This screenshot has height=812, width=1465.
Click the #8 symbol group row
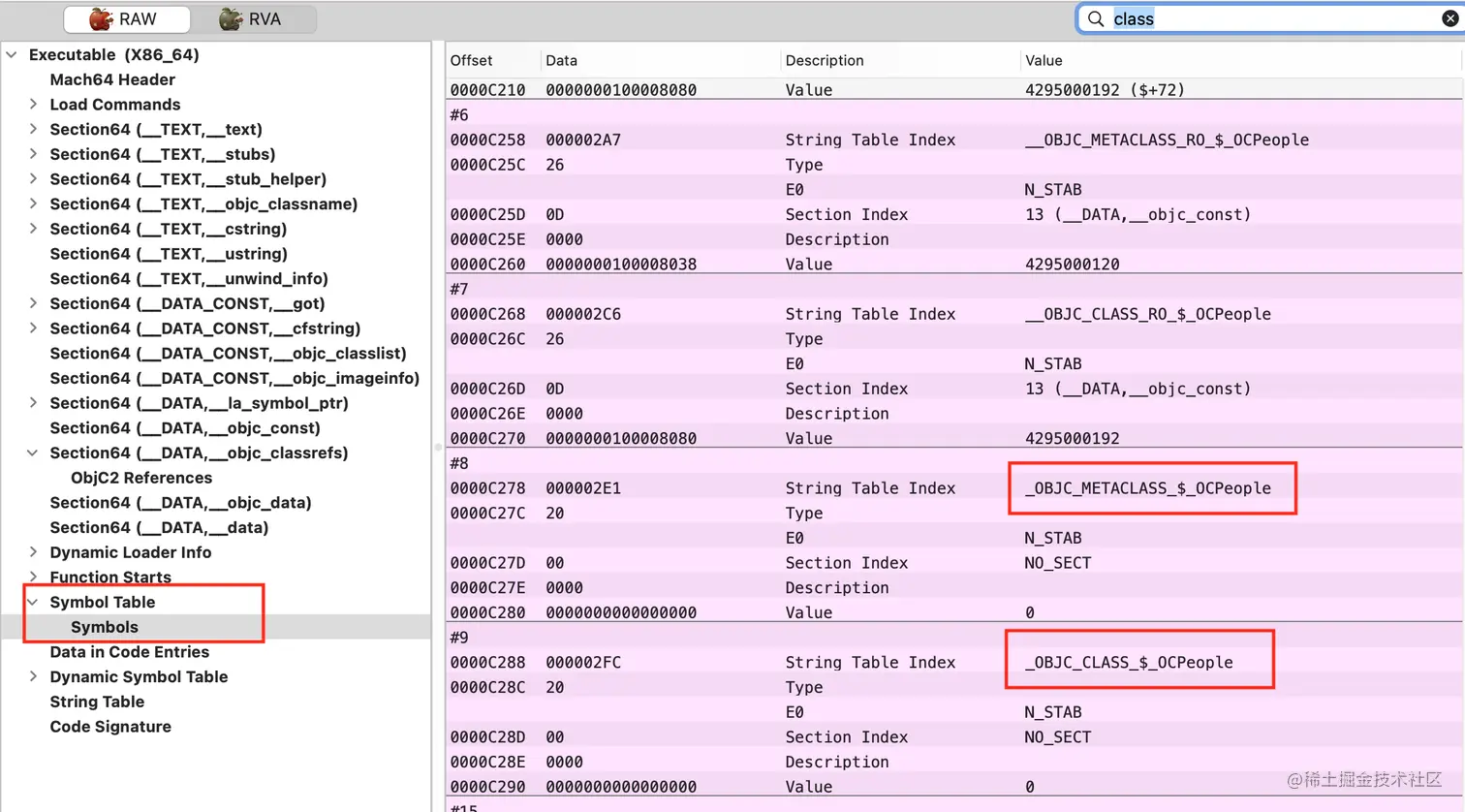click(x=954, y=463)
